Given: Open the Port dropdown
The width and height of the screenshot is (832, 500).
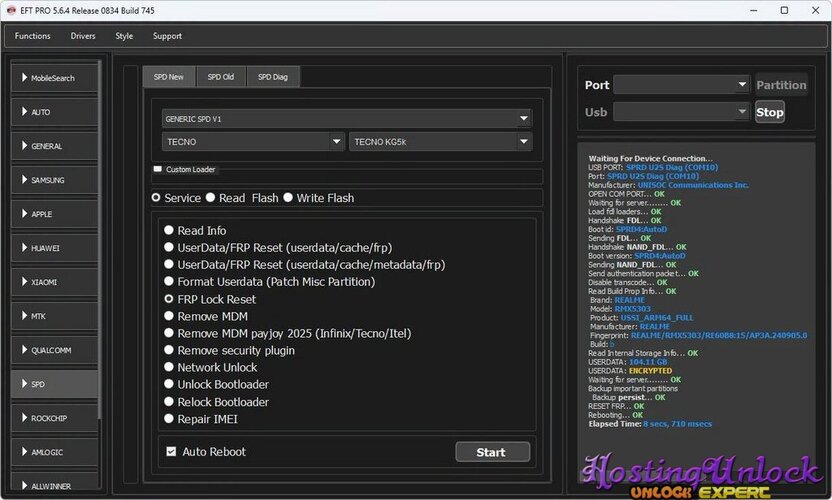Looking at the screenshot, I should click(681, 85).
